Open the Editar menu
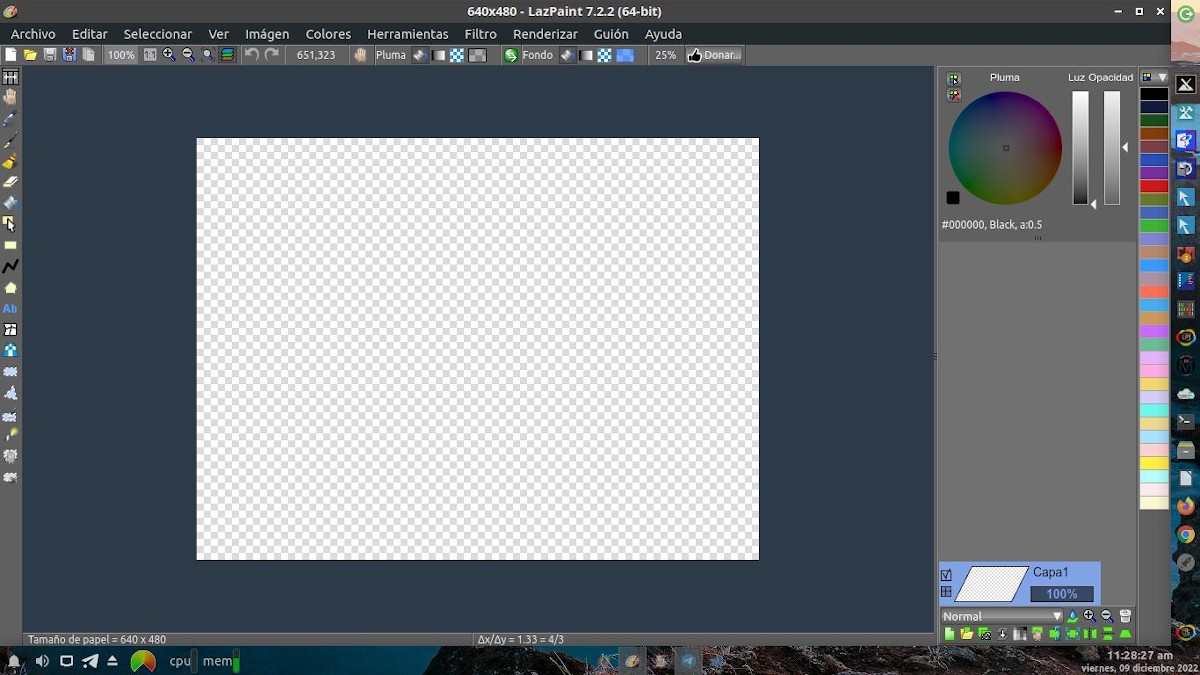This screenshot has width=1200, height=675. pyautogui.click(x=90, y=34)
